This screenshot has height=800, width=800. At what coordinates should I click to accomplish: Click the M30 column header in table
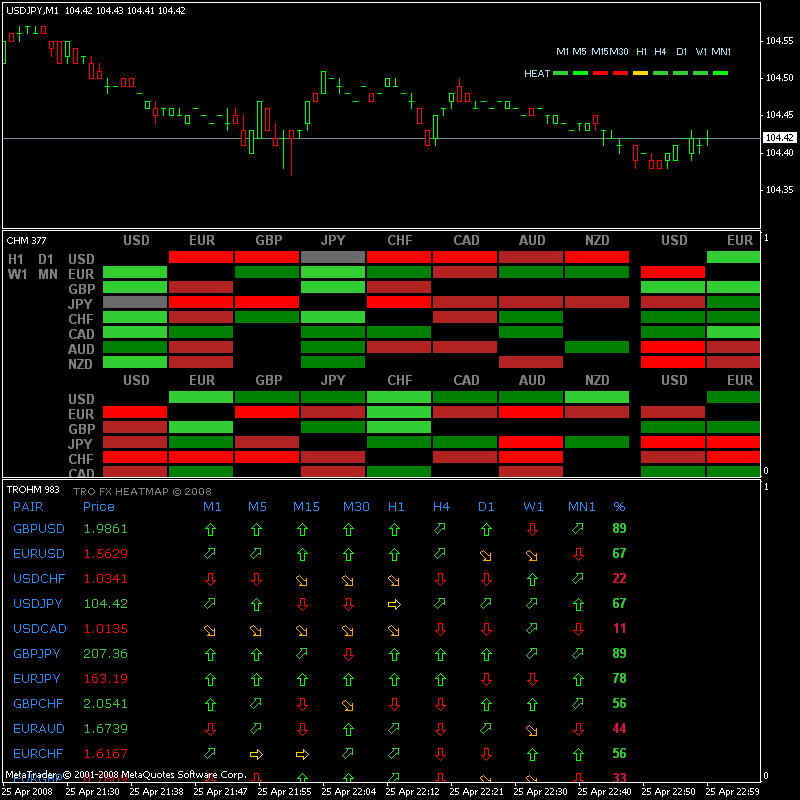click(356, 507)
